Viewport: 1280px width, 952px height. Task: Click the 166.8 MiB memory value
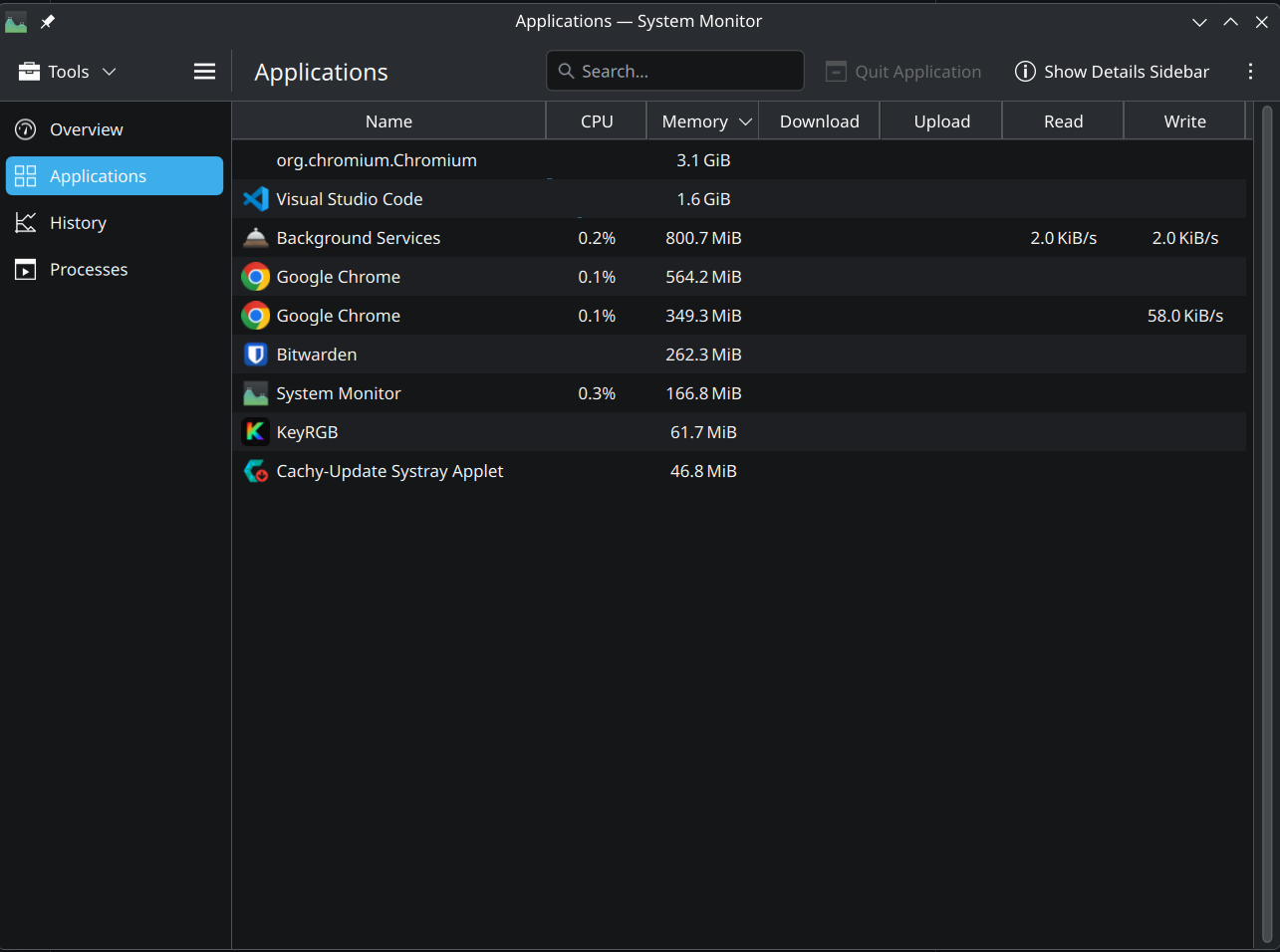tap(703, 393)
